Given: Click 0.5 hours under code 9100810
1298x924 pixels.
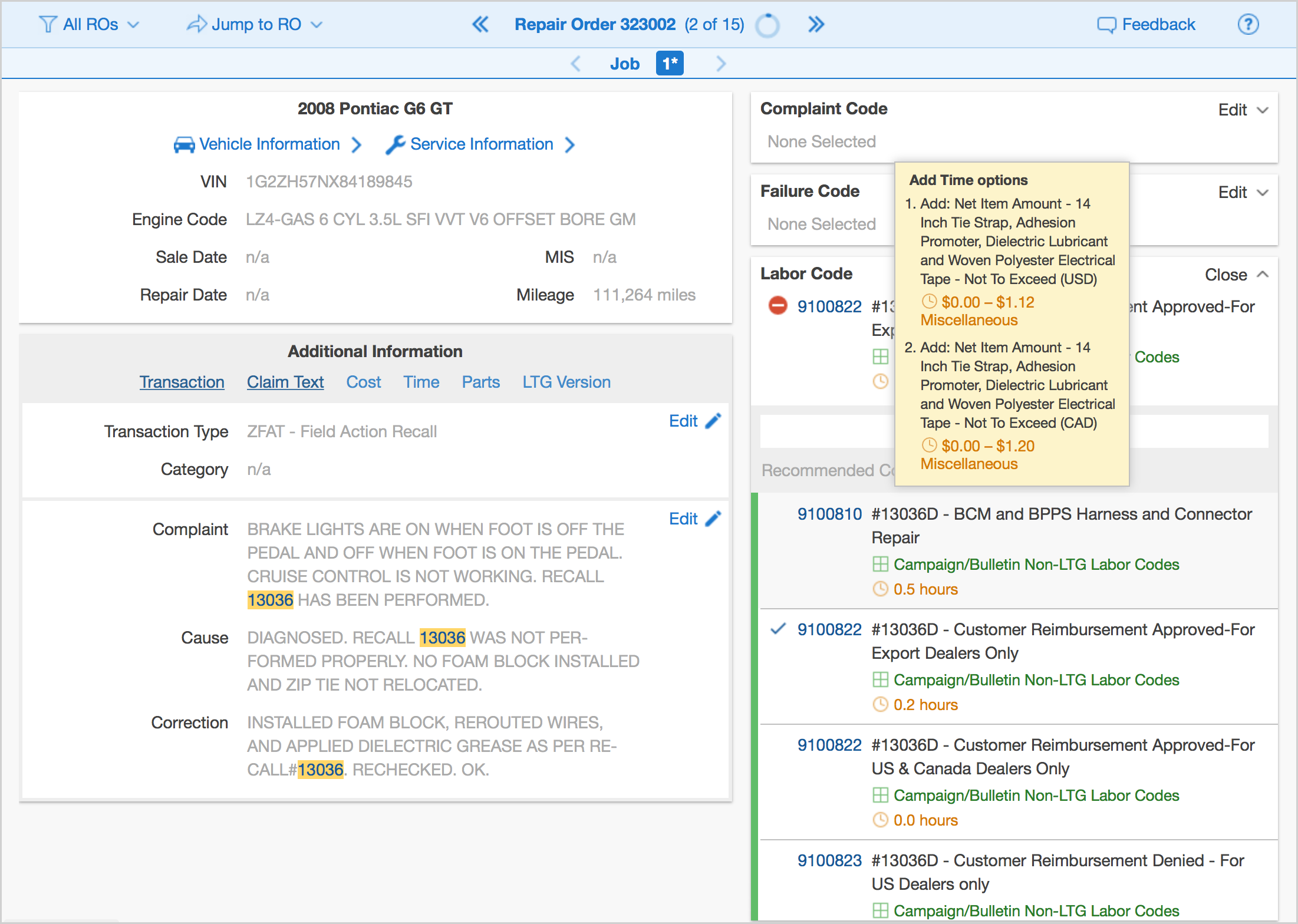Looking at the screenshot, I should (925, 589).
